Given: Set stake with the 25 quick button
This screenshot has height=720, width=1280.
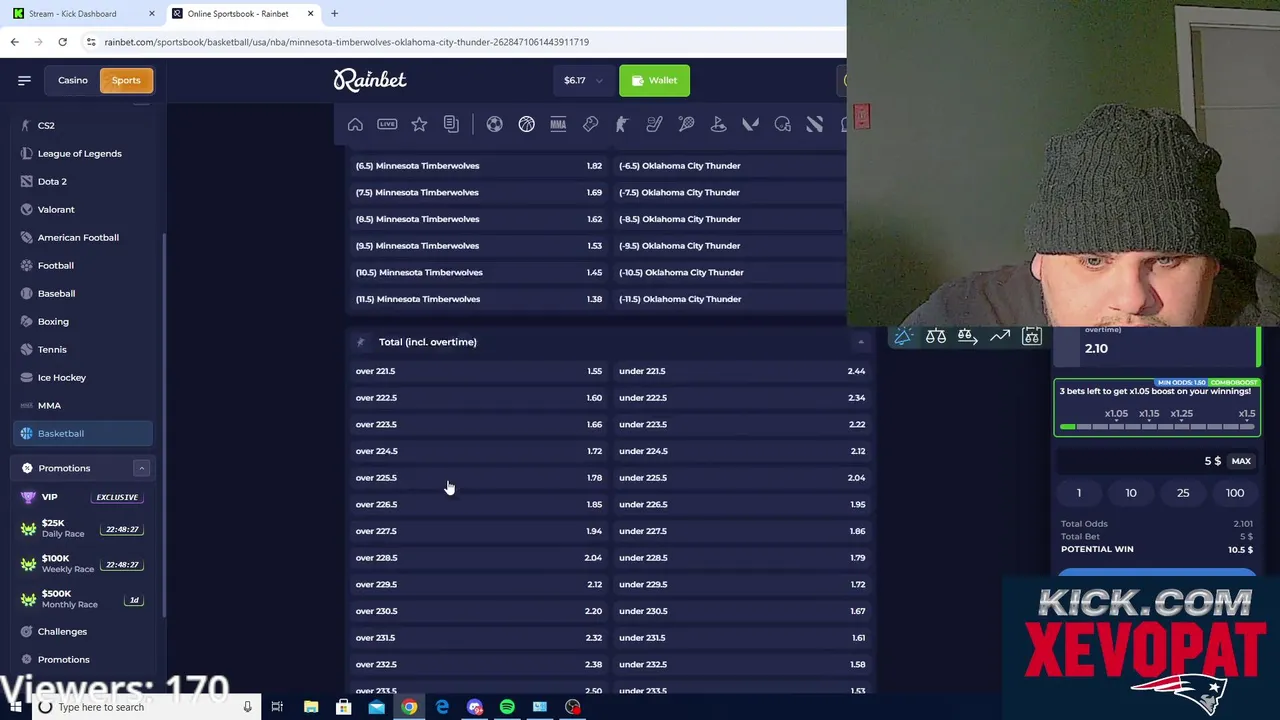Looking at the screenshot, I should point(1183,493).
